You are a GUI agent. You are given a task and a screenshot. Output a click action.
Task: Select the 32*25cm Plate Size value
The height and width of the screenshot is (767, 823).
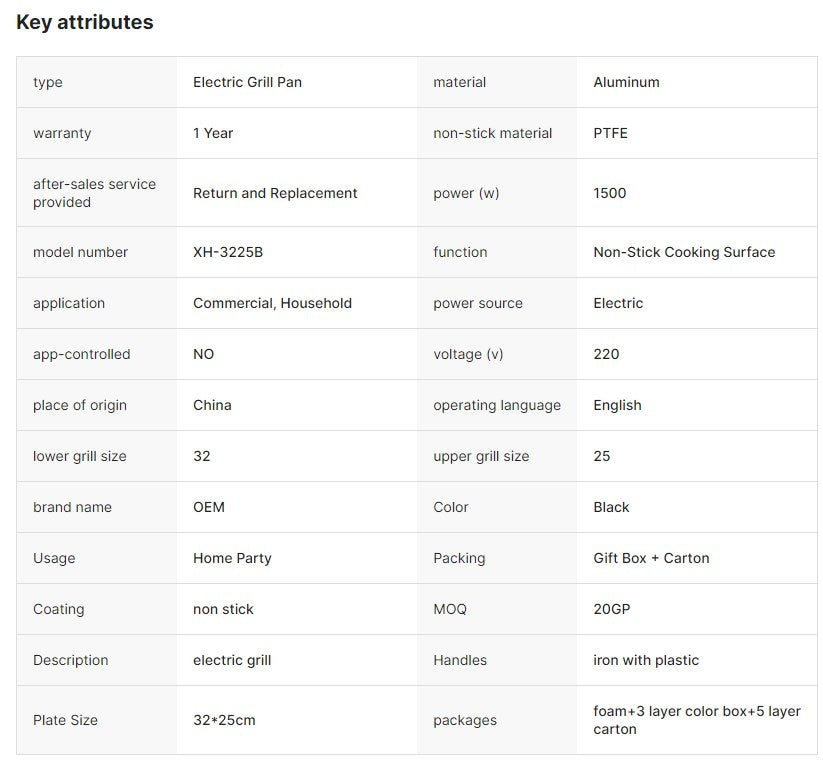(224, 720)
